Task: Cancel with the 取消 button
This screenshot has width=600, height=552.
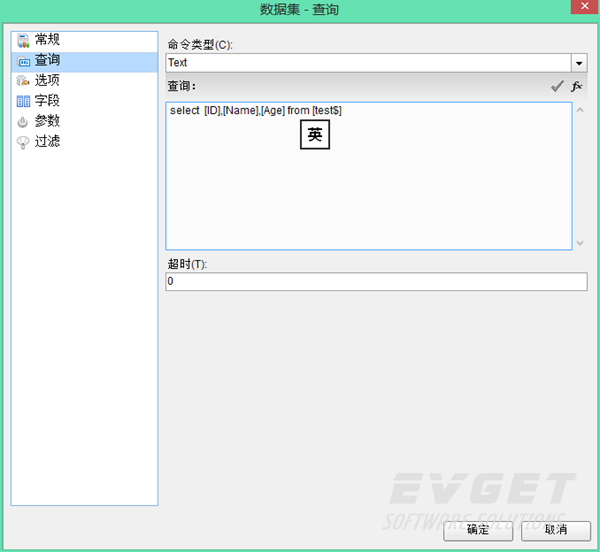Action: click(556, 531)
